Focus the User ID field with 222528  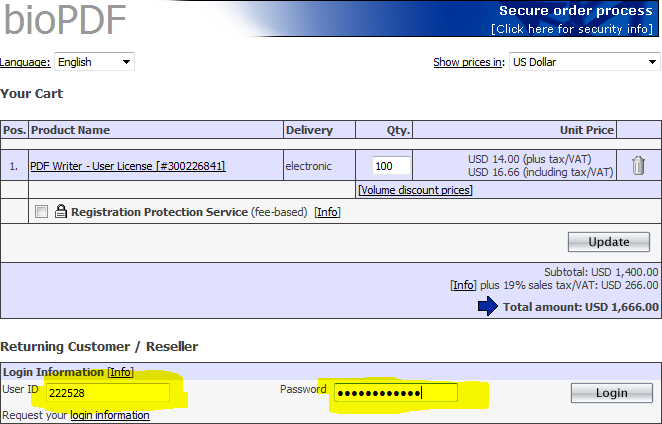pos(108,393)
